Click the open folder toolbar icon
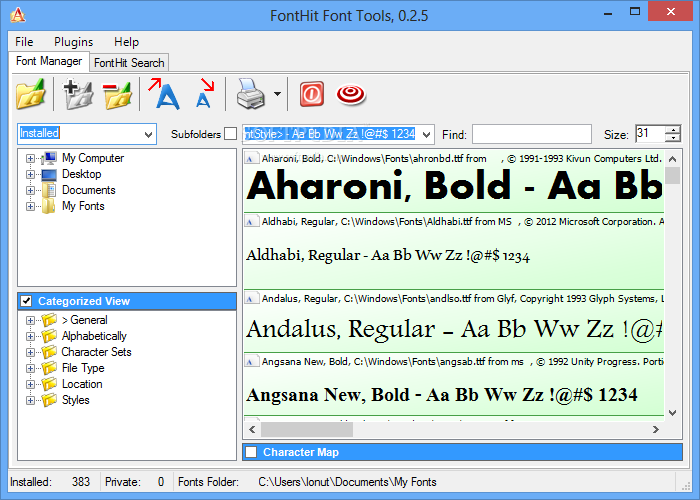The image size is (700, 500). (x=31, y=94)
